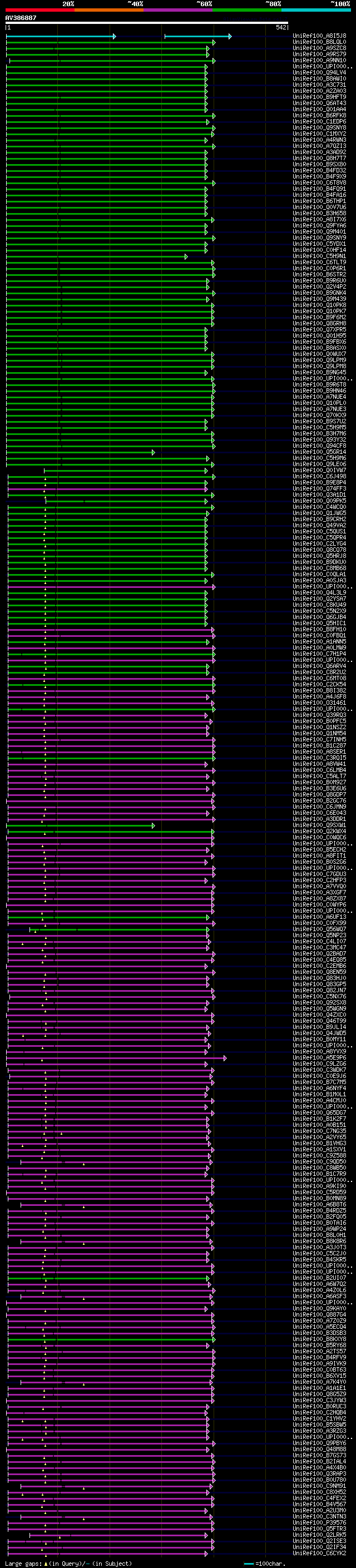The height and width of the screenshot is (1568, 356).
Task: Select the cyan identity legend color segment
Action: (316, 10)
